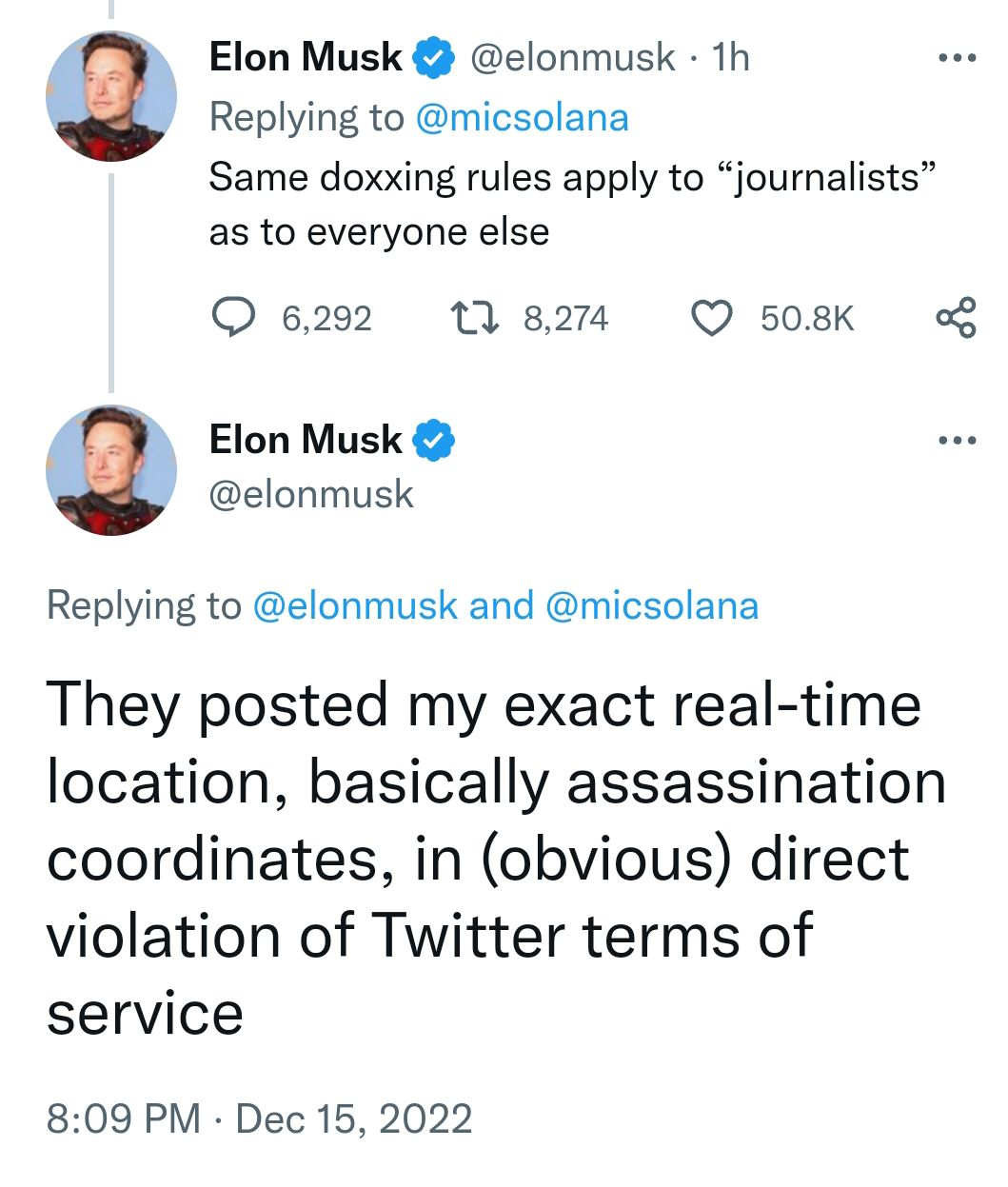Viewport: 1008px width, 1187px height.
Task: Click the retweet icon on first tweet
Action: (473, 318)
